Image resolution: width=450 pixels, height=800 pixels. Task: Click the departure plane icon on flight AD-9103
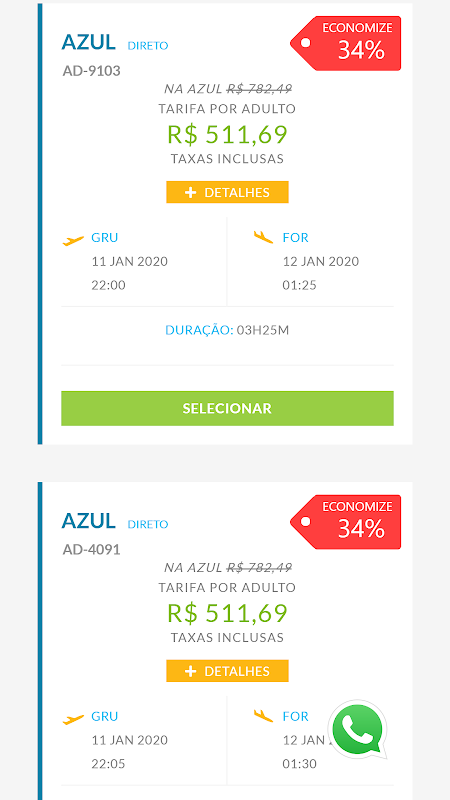[73, 240]
